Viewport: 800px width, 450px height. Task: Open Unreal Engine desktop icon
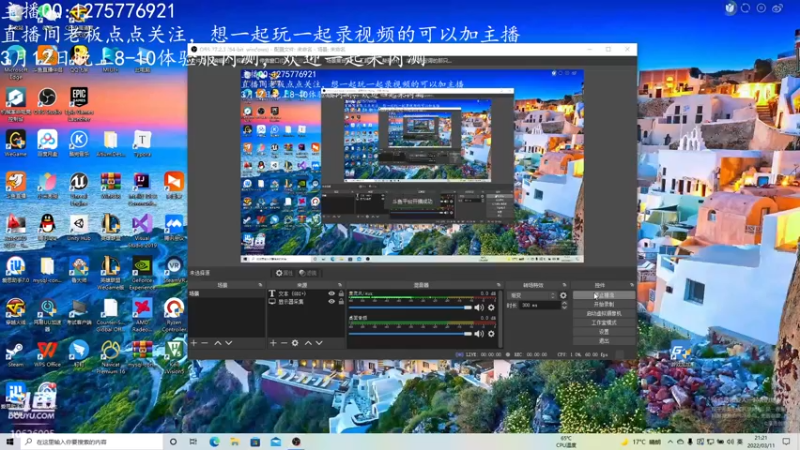click(79, 189)
